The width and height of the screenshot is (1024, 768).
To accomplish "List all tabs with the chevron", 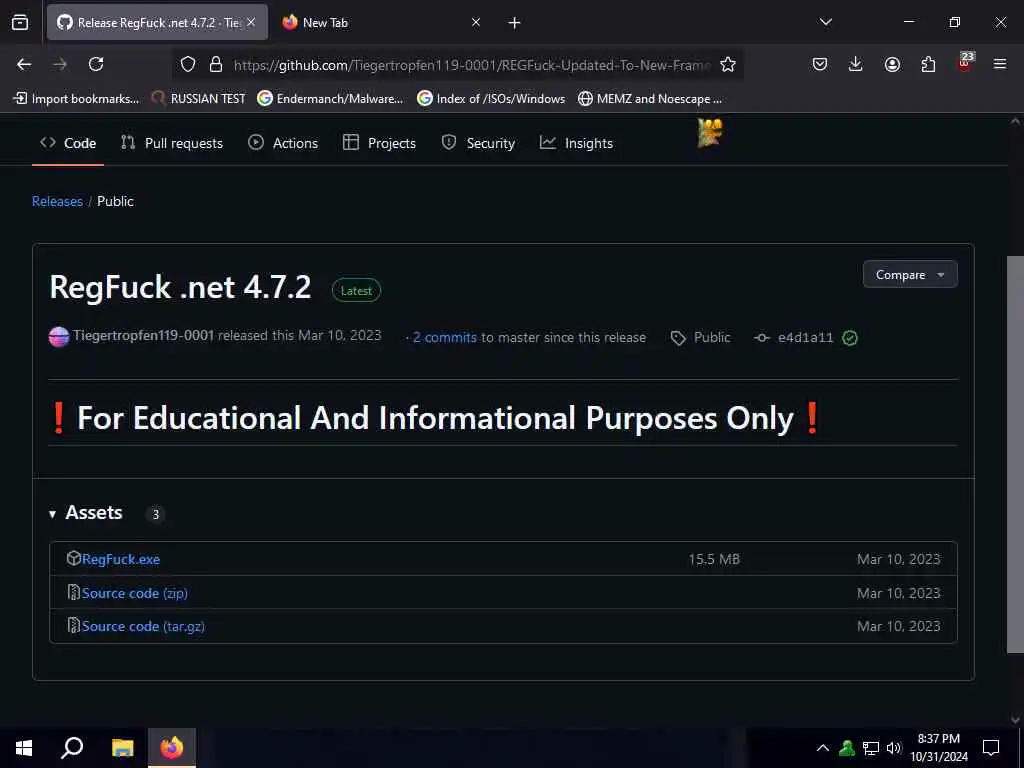I will click(826, 22).
